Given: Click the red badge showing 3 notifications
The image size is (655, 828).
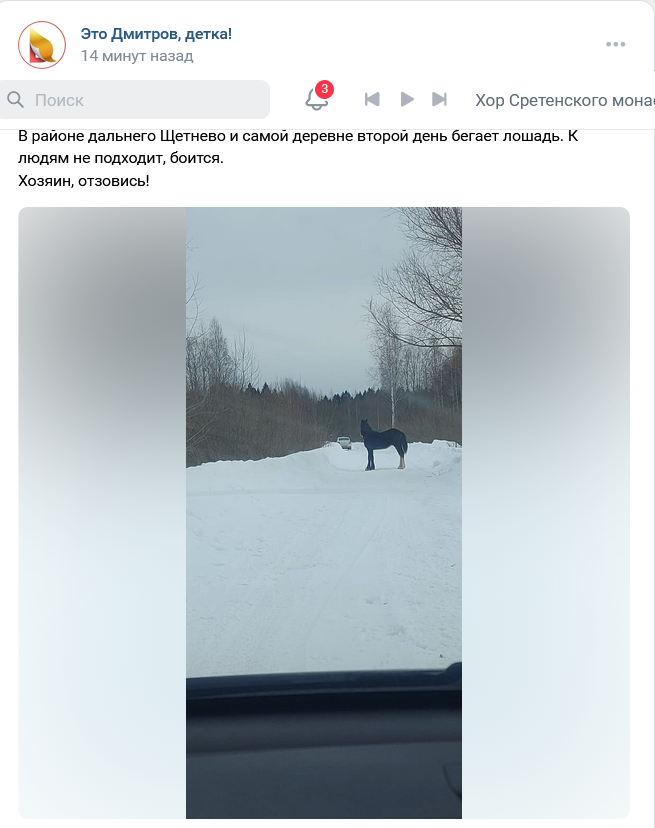Looking at the screenshot, I should (x=324, y=89).
